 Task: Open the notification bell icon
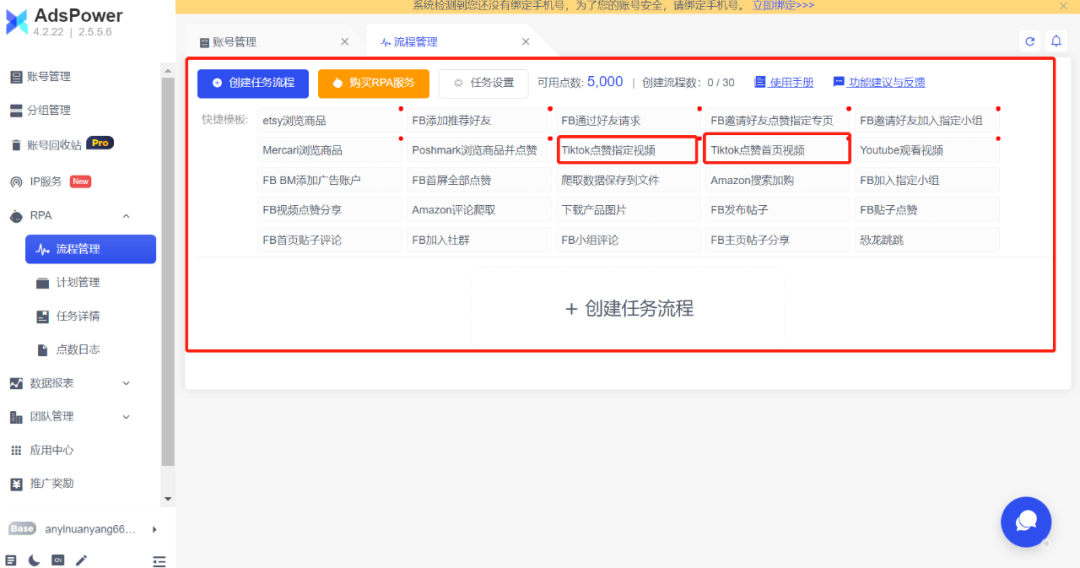coord(1056,41)
